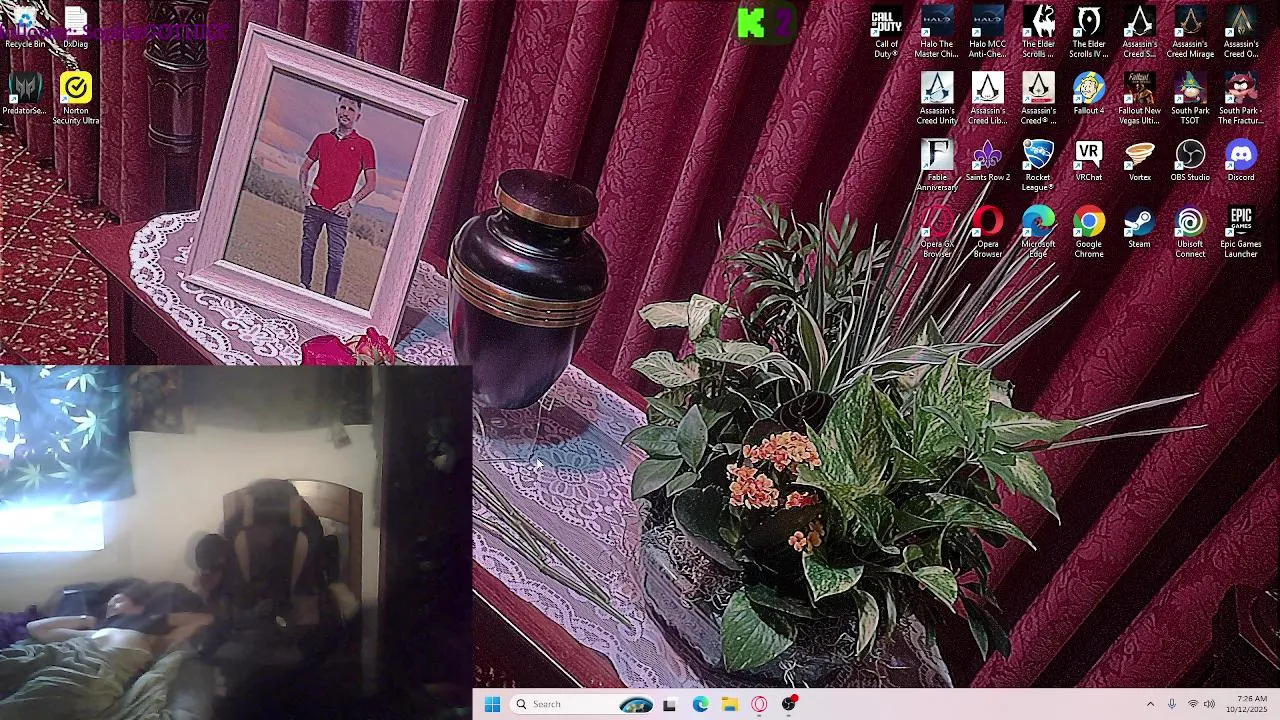
Task: Open the volume speaker tray icon
Action: pos(1209,704)
